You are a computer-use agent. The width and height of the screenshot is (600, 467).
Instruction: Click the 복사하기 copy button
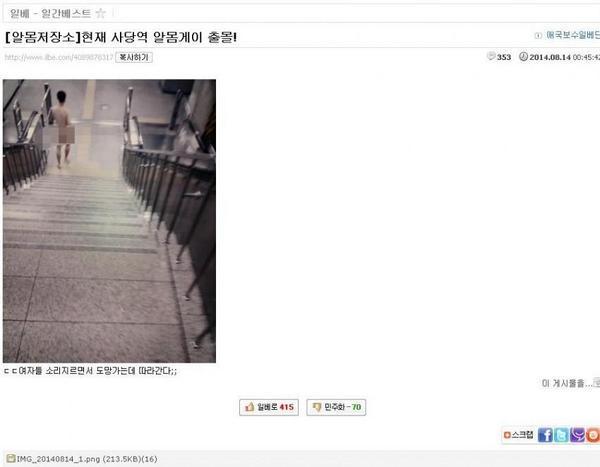(x=134, y=57)
